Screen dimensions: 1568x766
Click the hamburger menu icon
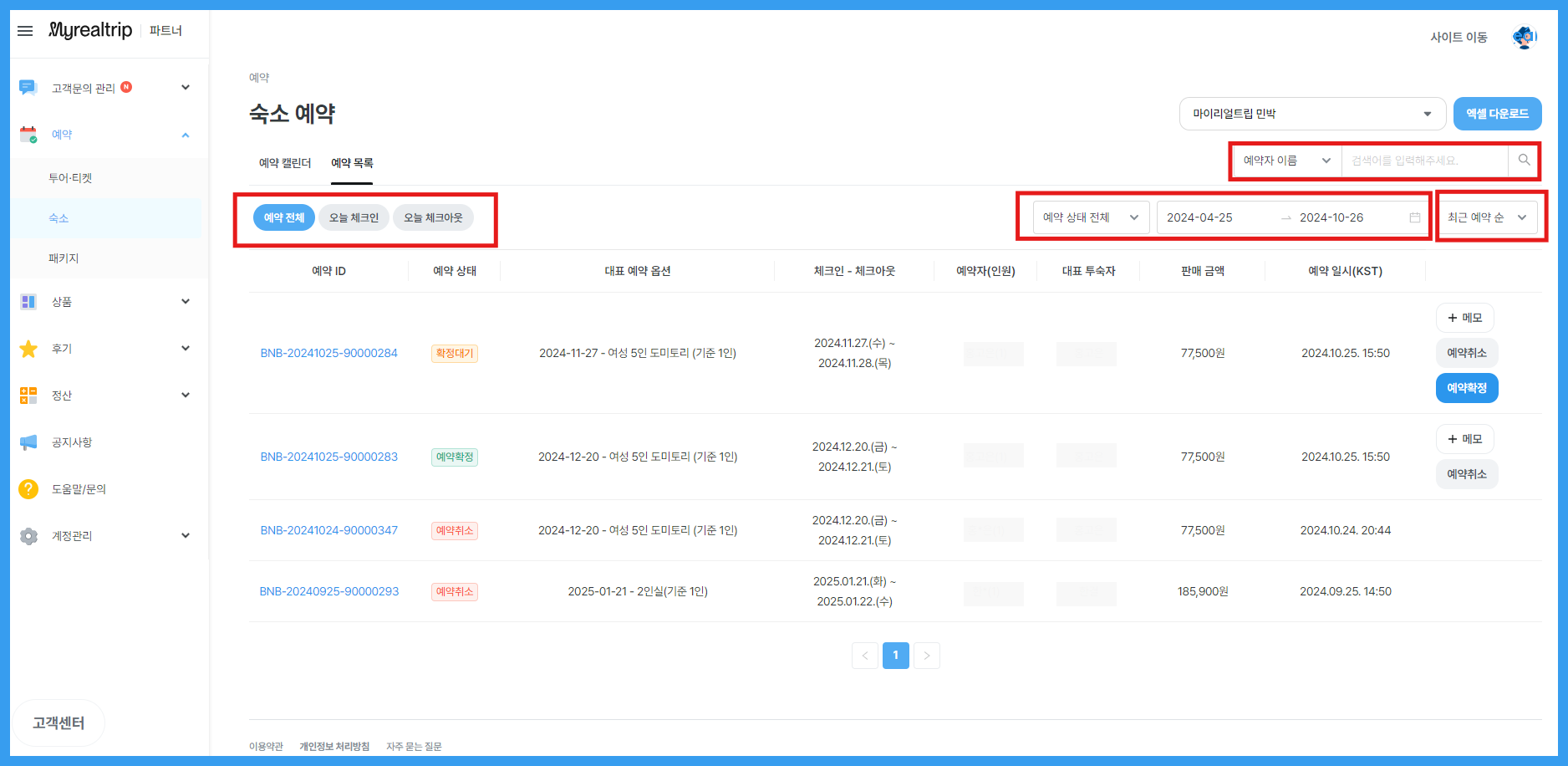click(25, 31)
